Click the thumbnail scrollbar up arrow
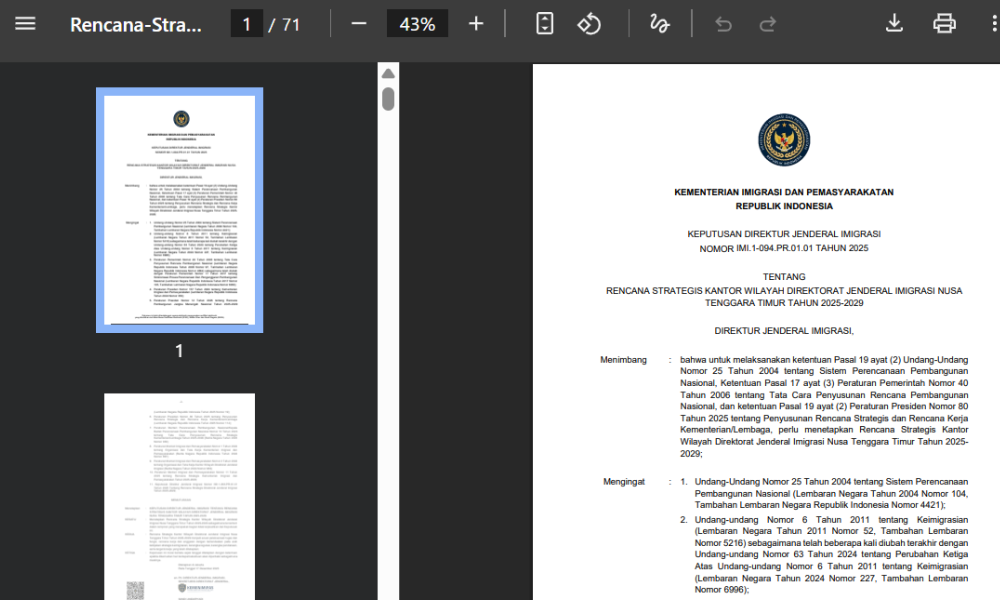This screenshot has height=600, width=1000. (388, 74)
